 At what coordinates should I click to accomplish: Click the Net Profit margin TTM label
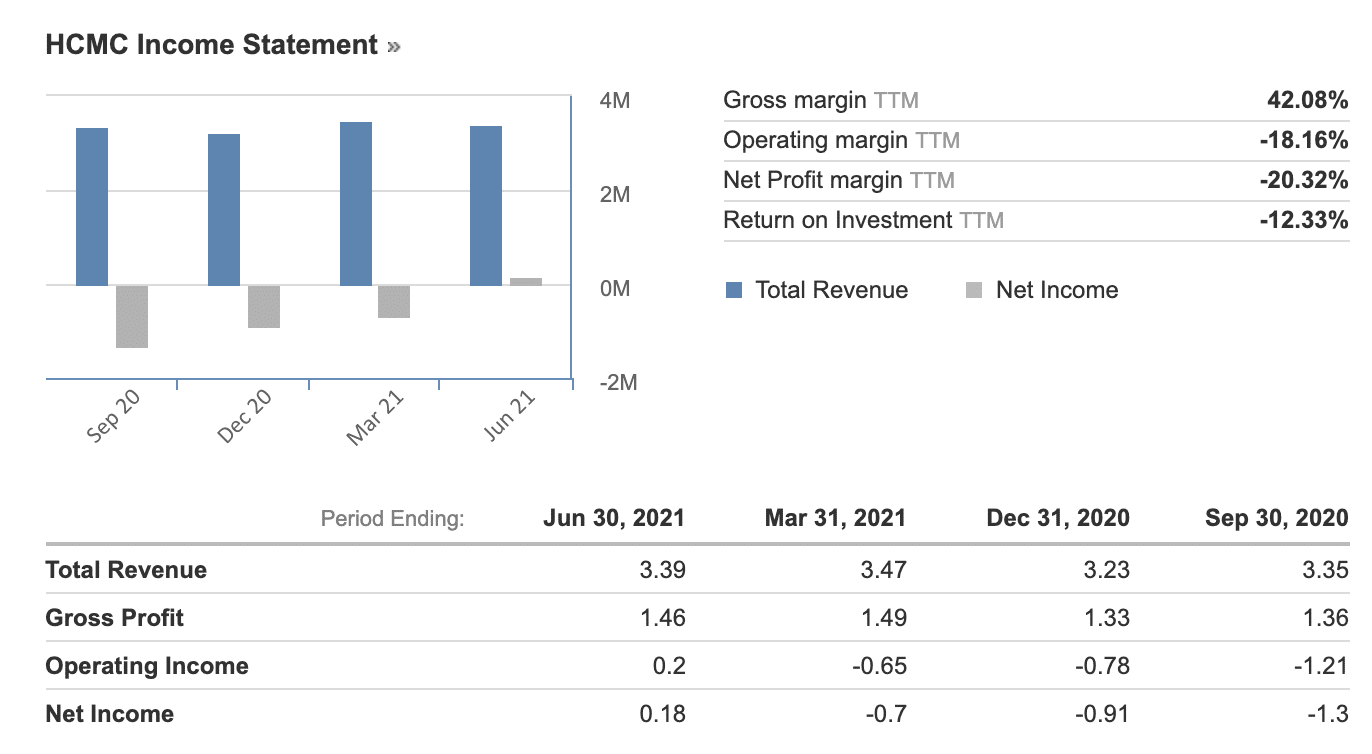(839, 180)
